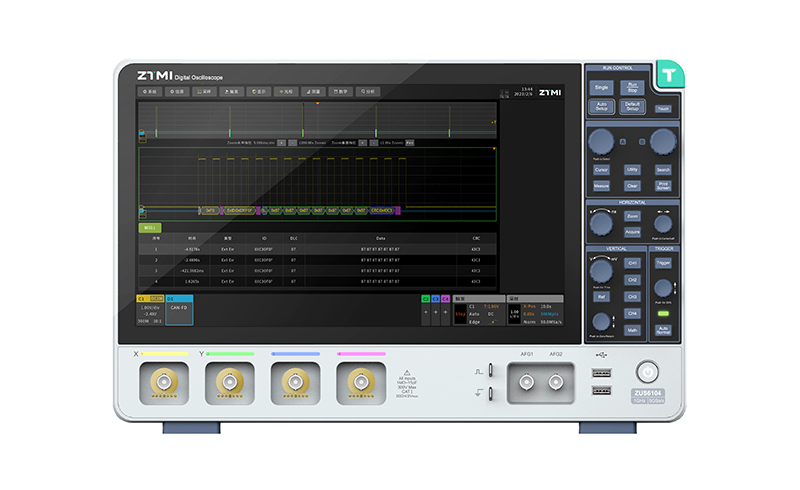Image resolution: width=800 pixels, height=490 pixels.
Task: Open the Trigger menu button
Action: [663, 263]
